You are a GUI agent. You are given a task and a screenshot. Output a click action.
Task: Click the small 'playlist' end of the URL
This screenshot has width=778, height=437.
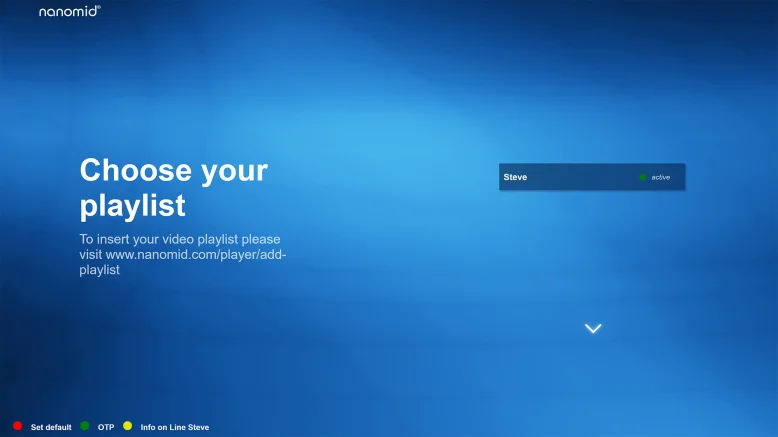tap(99, 270)
